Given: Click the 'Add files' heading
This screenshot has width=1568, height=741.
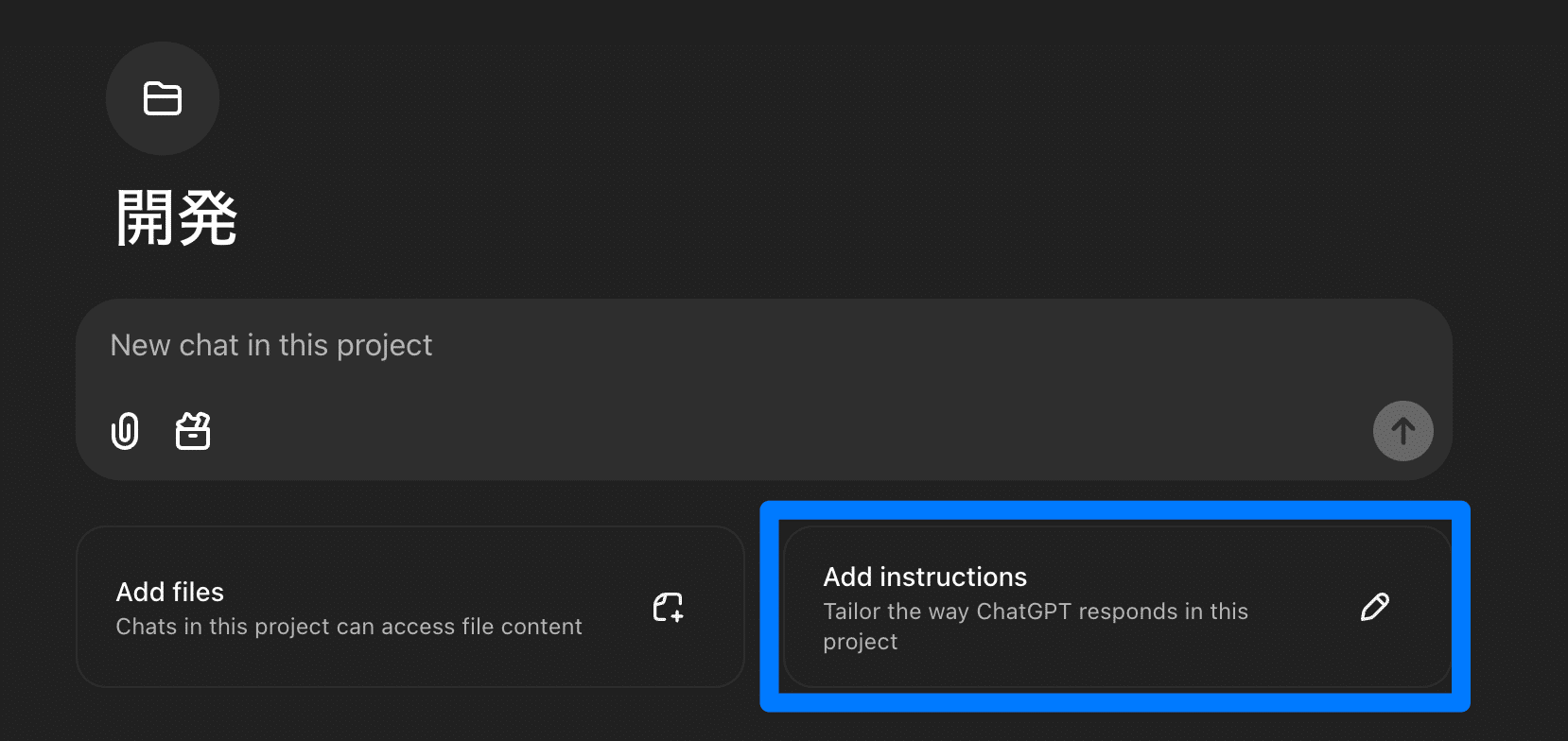Looking at the screenshot, I should tap(170, 593).
